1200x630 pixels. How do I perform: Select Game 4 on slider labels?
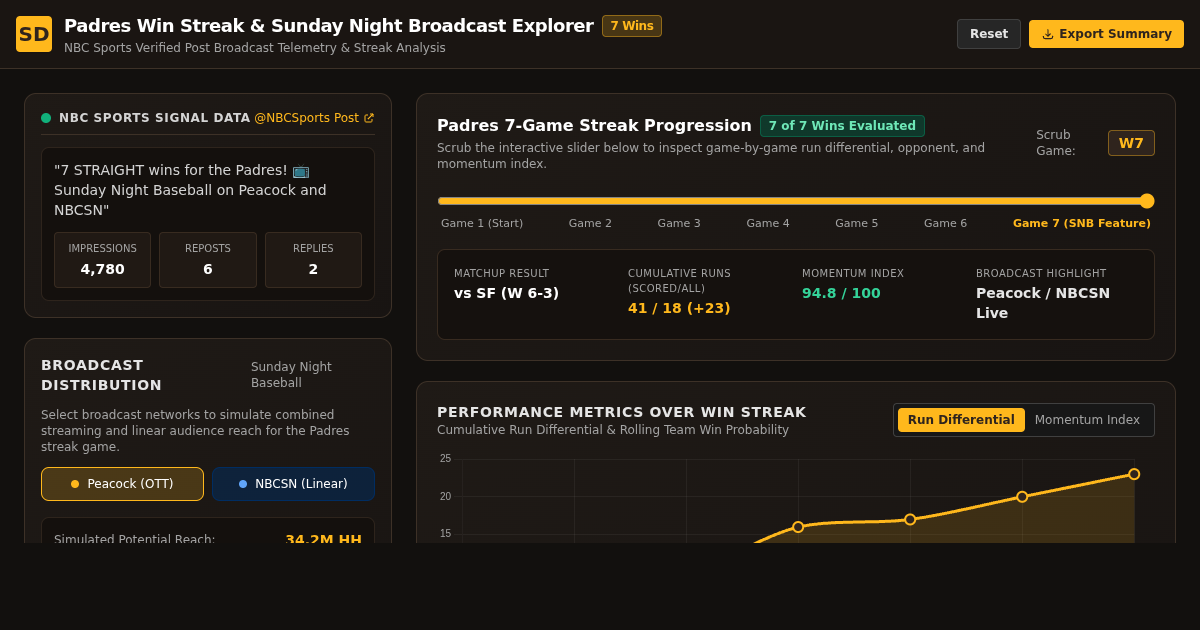[768, 223]
